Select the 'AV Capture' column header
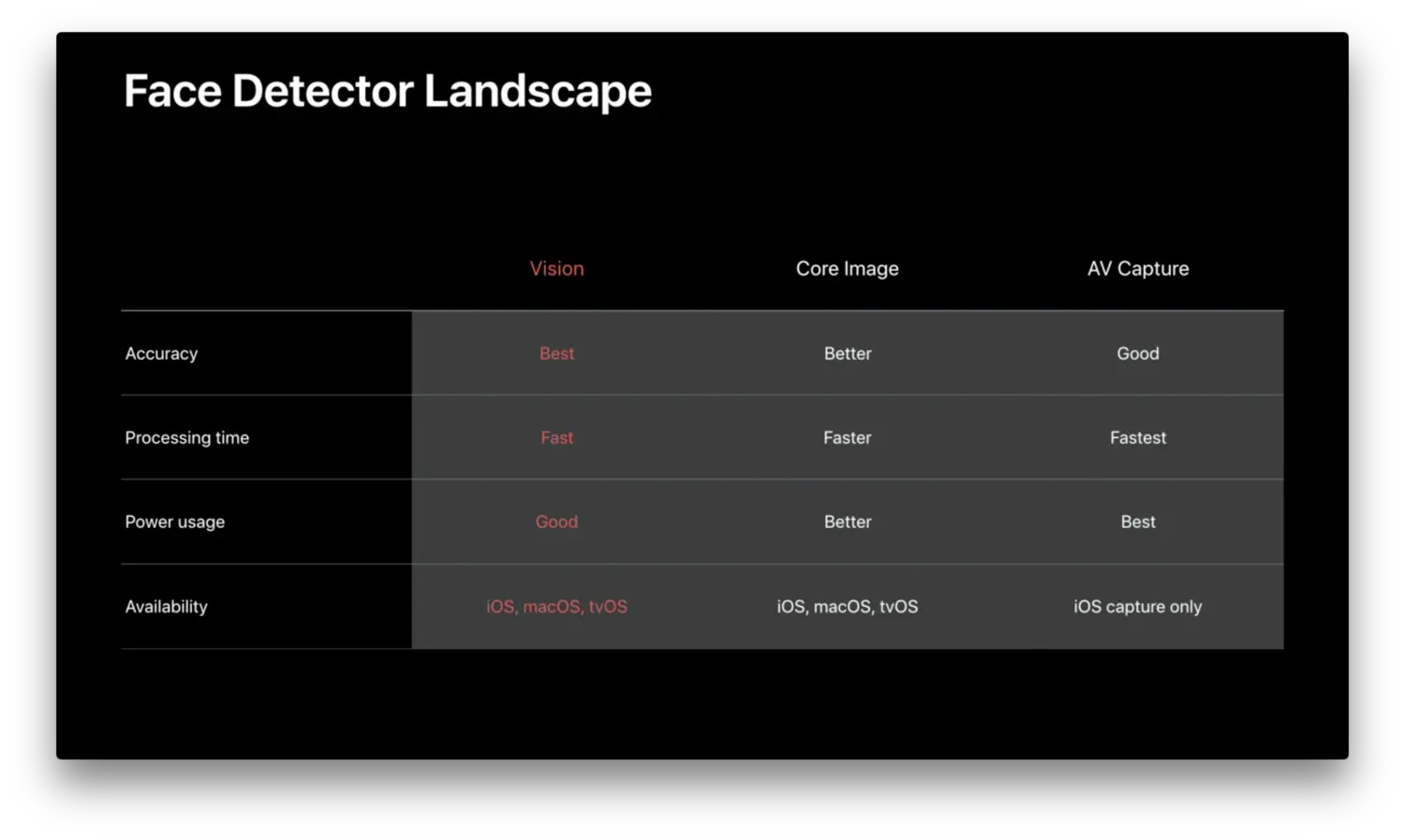 [x=1138, y=269]
